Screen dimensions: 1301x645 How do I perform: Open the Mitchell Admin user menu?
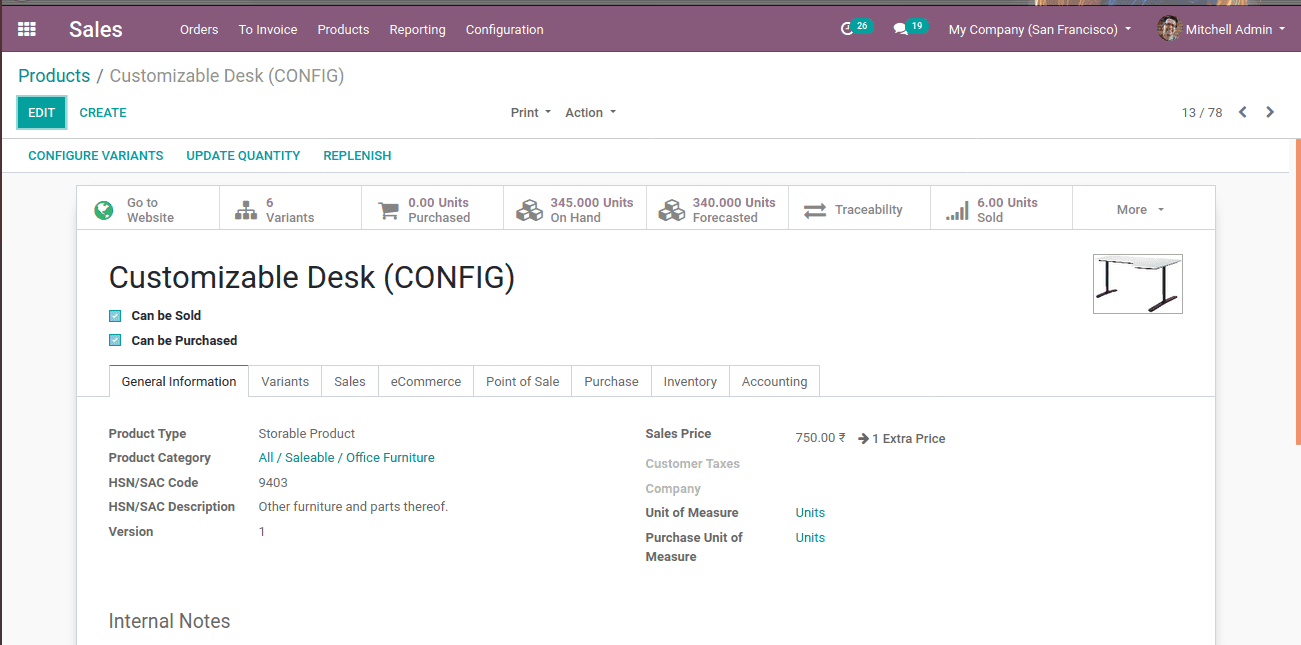click(1221, 29)
